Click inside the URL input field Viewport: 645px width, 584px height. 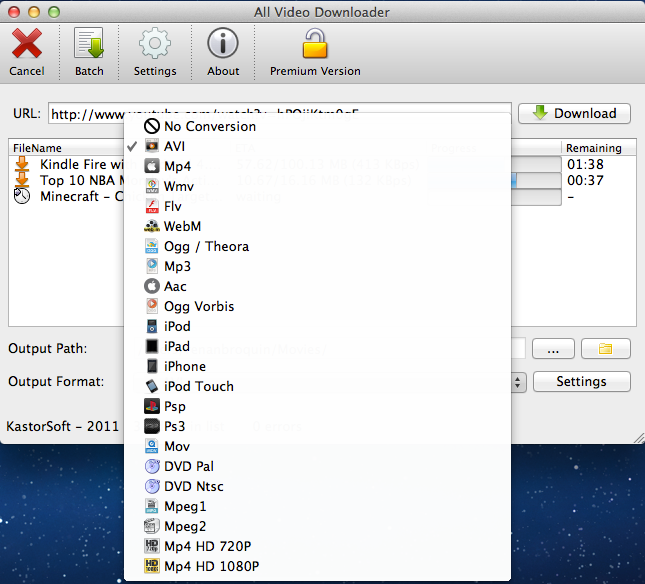280,113
